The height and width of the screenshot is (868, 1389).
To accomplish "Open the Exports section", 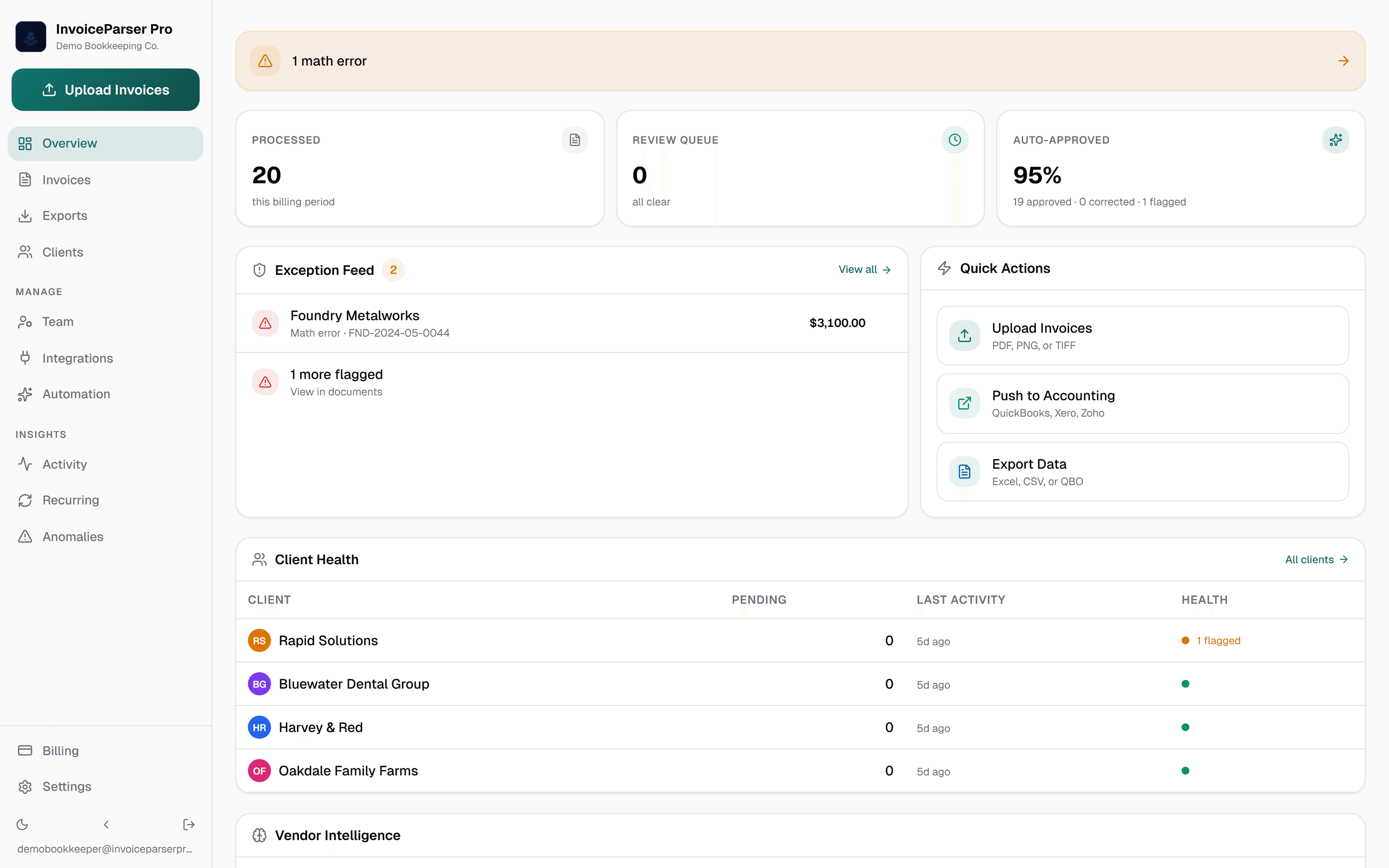I will point(106,216).
